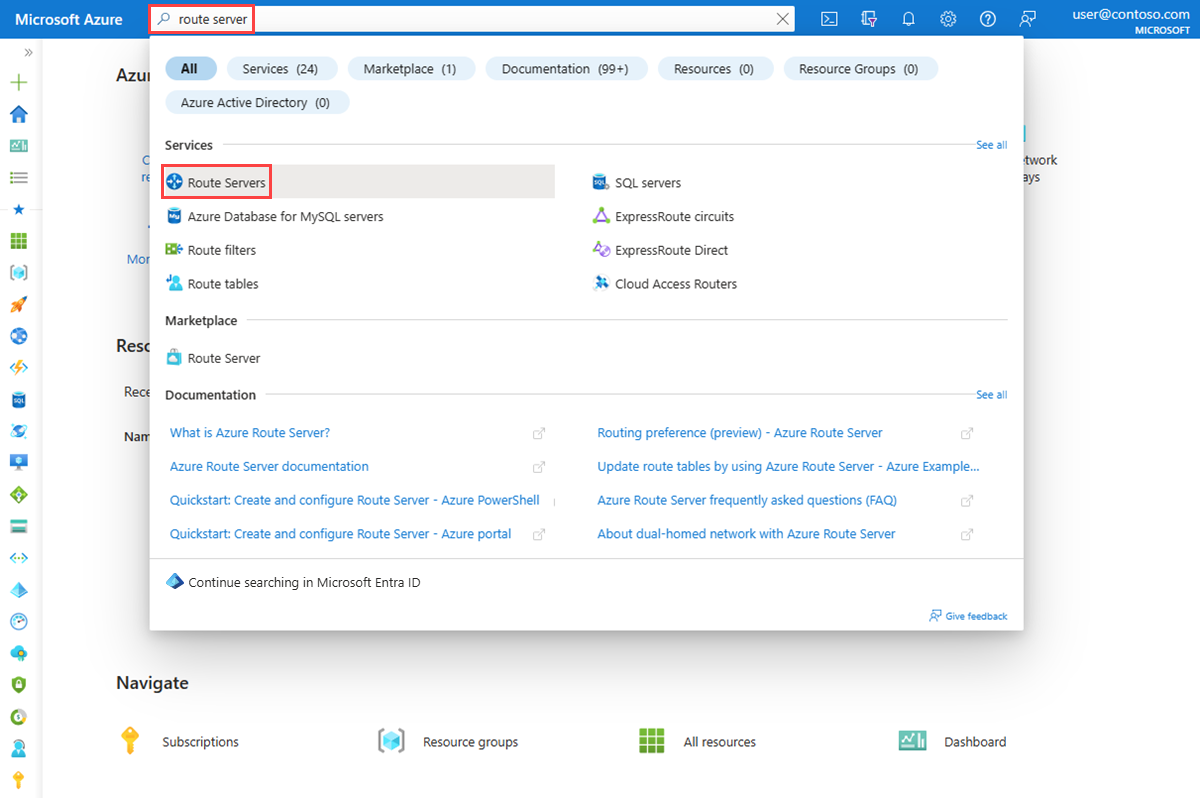
Task: Open Routing preference (preview) doc link
Action: point(740,433)
